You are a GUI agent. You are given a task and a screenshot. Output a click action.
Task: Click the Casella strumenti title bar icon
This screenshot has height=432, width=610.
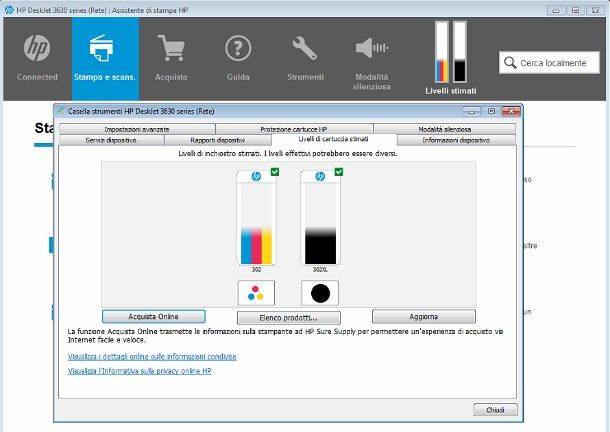click(60, 111)
